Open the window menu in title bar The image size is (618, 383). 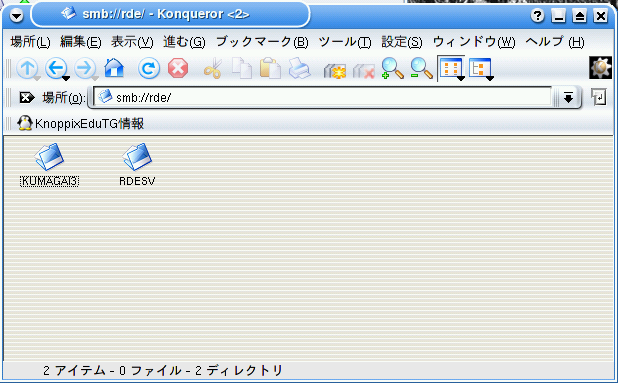(17, 16)
